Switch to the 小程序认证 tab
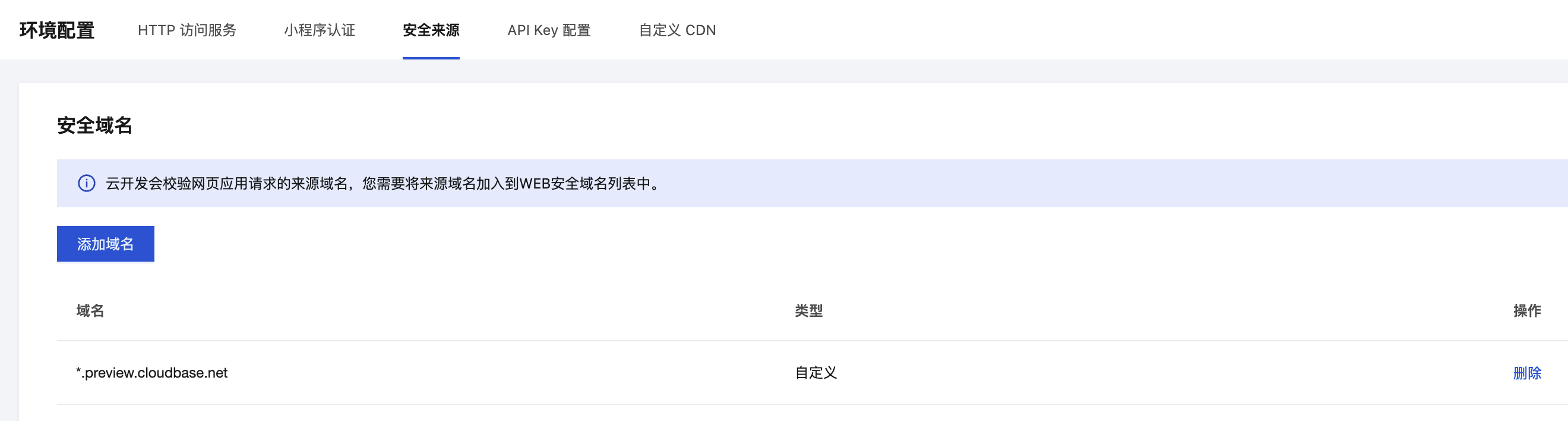 coord(320,30)
